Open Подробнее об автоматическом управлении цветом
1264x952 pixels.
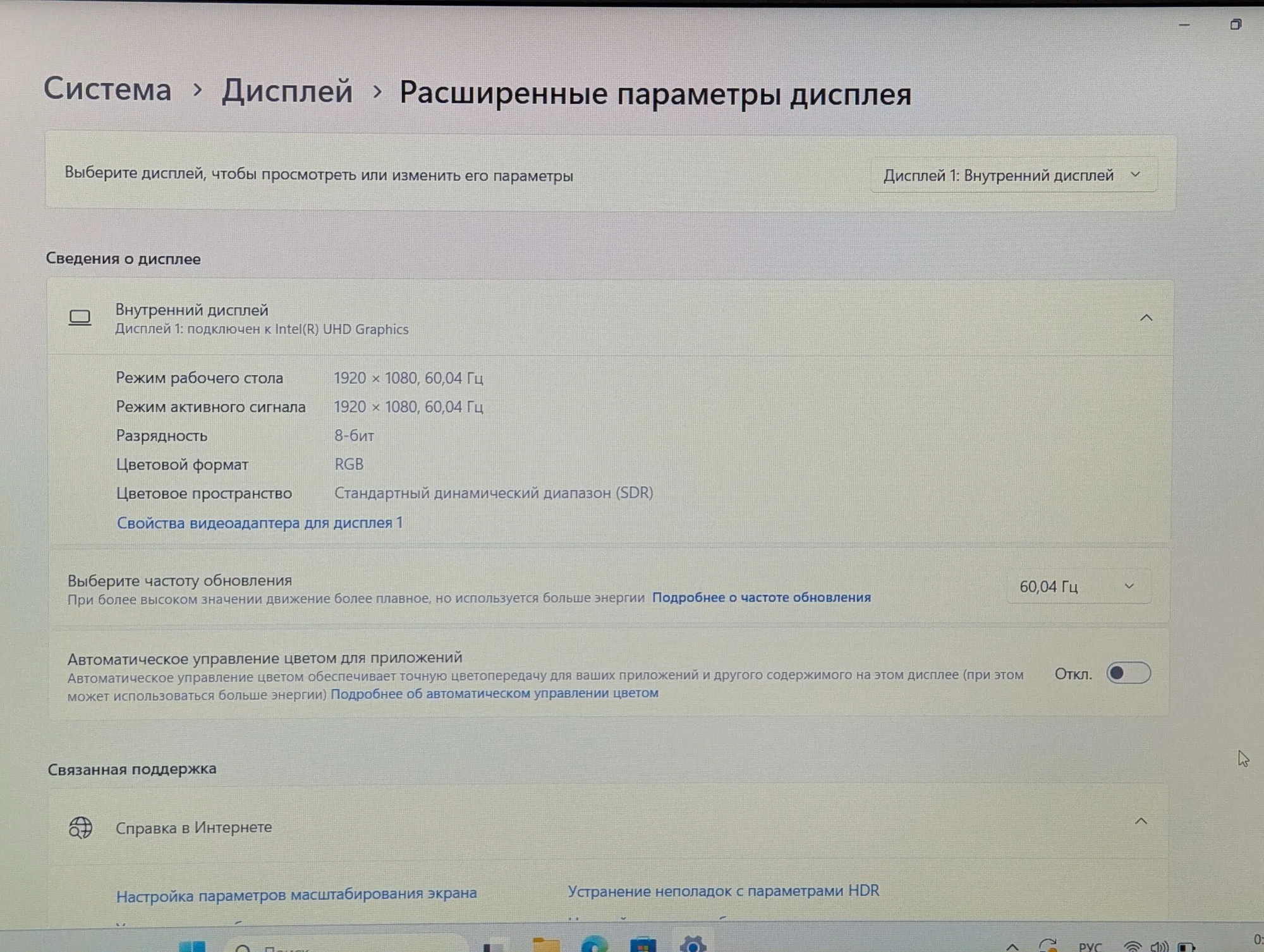[x=494, y=693]
